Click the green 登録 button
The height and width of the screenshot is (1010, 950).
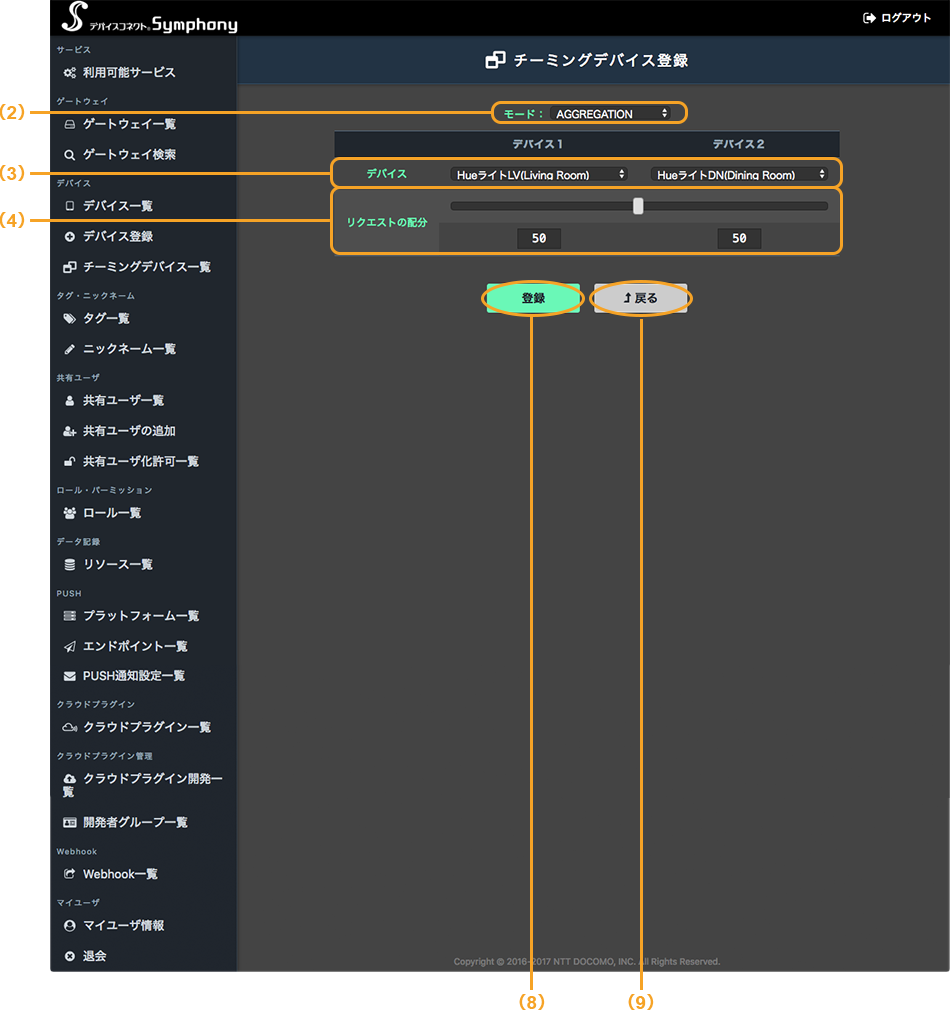[533, 298]
